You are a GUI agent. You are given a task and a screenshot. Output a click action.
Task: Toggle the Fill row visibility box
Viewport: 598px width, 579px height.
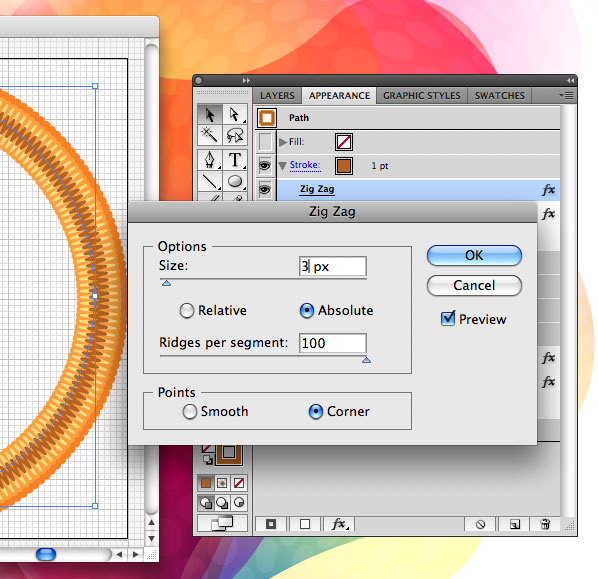(265, 142)
